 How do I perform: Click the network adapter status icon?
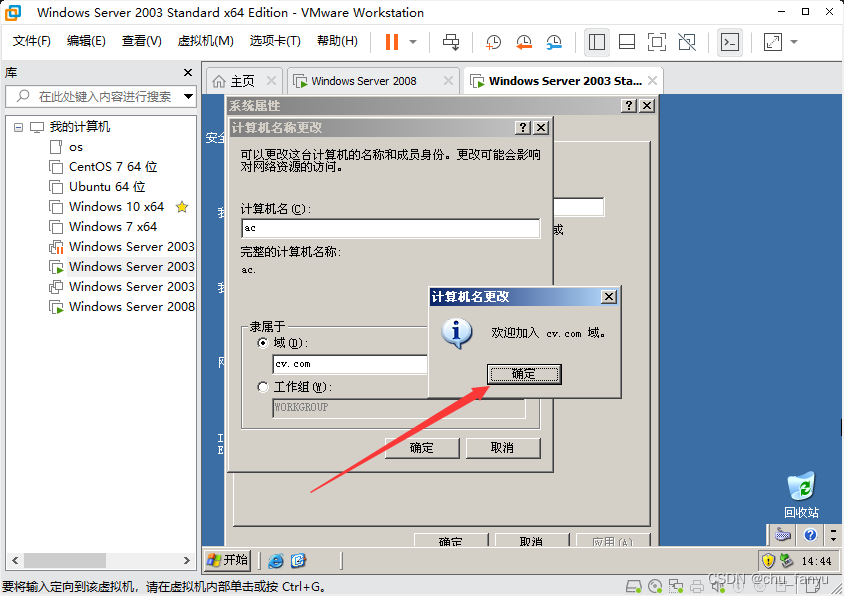[676, 586]
